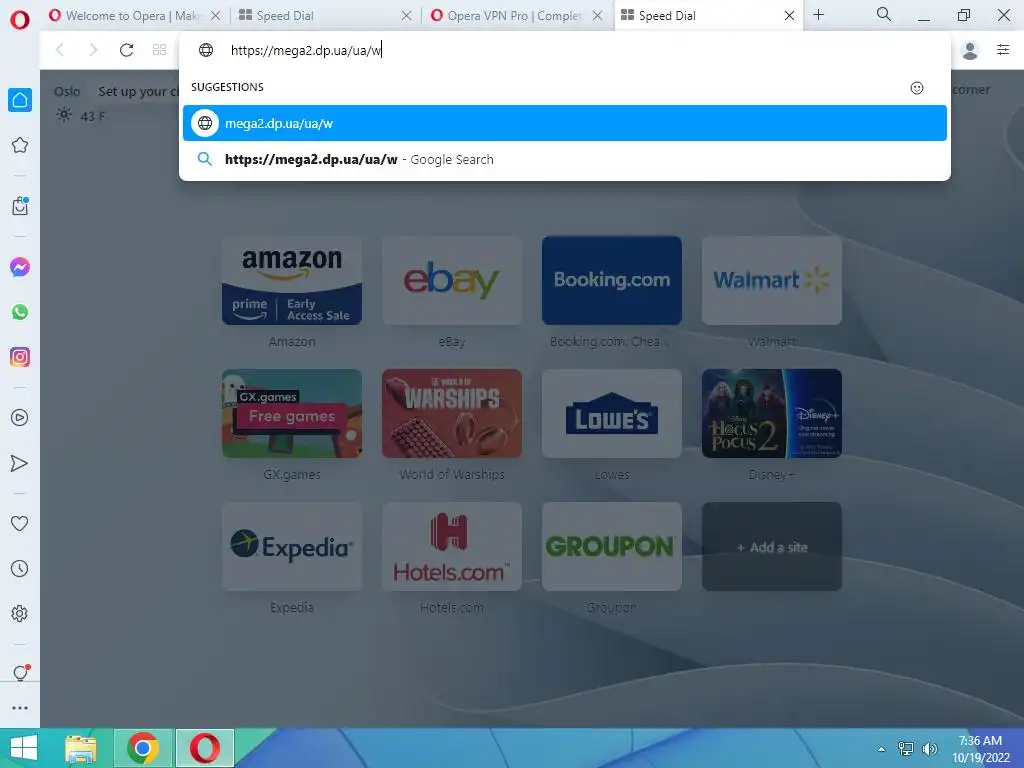Open the World of Warships tile
Image resolution: width=1024 pixels, height=768 pixels.
click(452, 413)
